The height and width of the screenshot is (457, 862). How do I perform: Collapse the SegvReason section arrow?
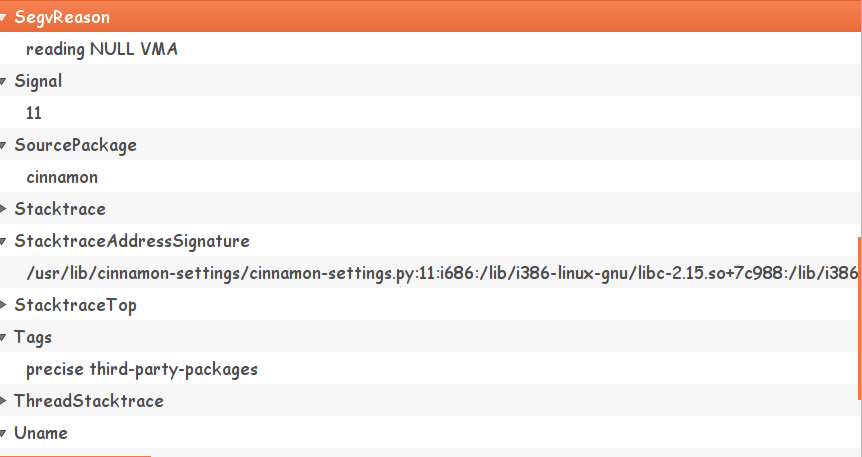(x=4, y=18)
